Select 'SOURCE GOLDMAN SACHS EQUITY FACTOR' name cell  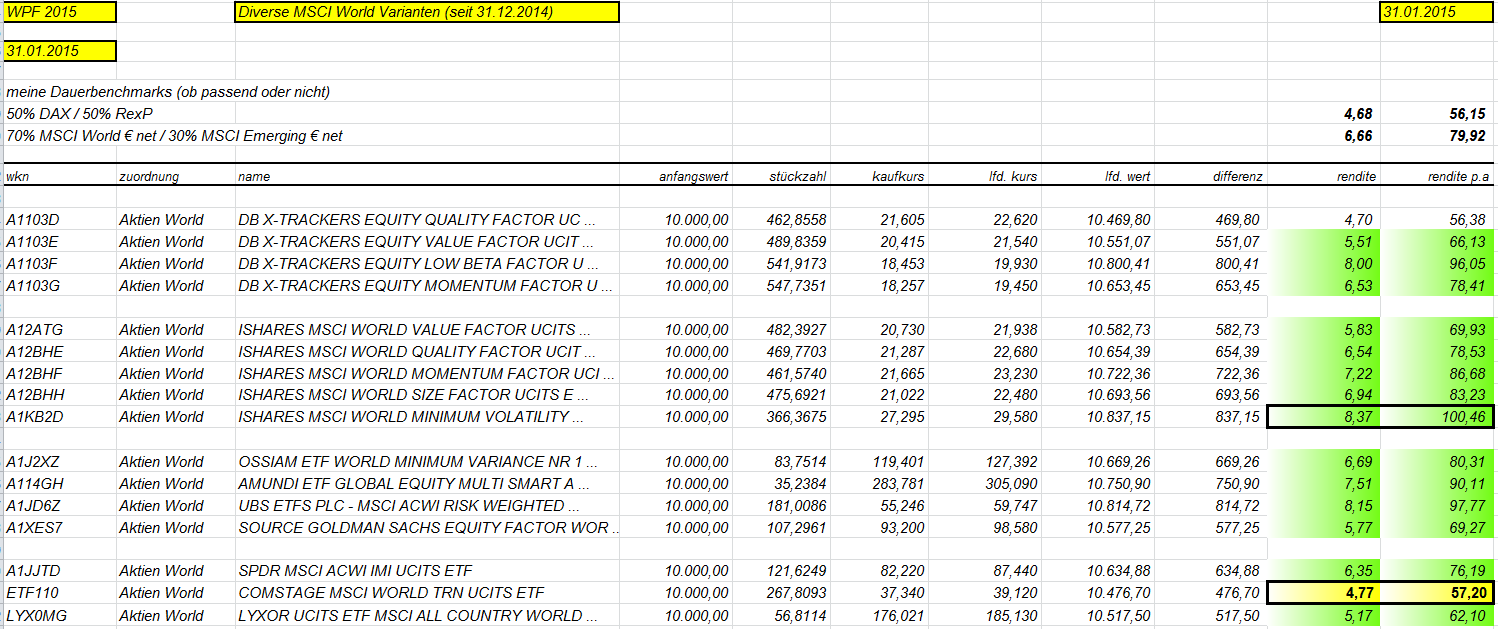[427, 527]
